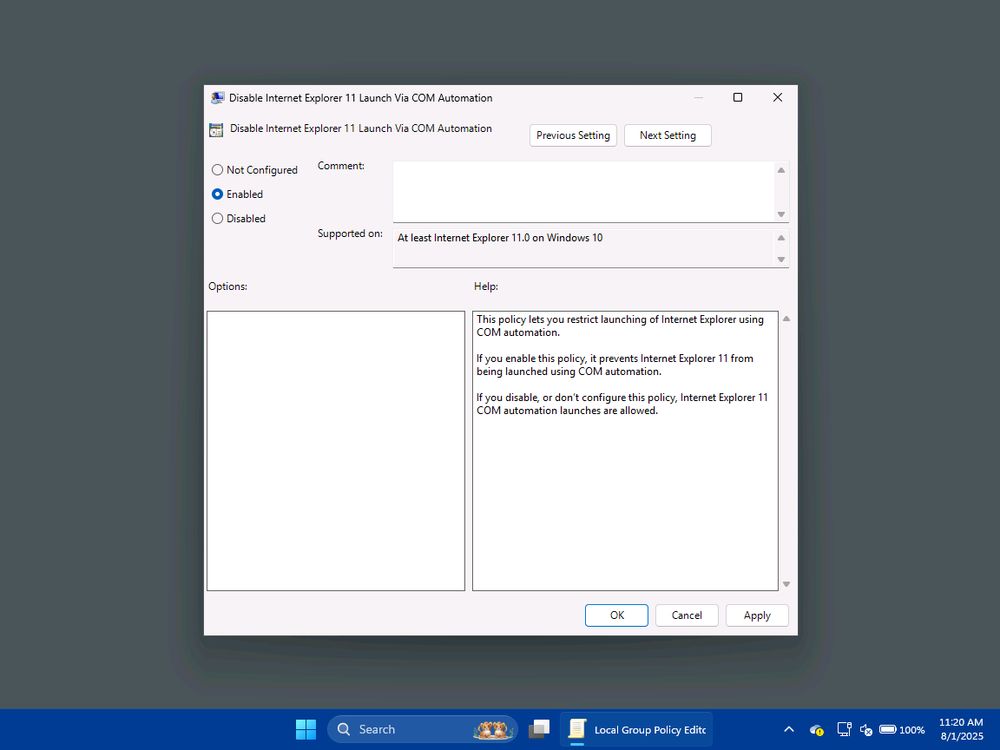The width and height of the screenshot is (1000, 750).
Task: Click the 'Help:' label
Action: point(486,286)
